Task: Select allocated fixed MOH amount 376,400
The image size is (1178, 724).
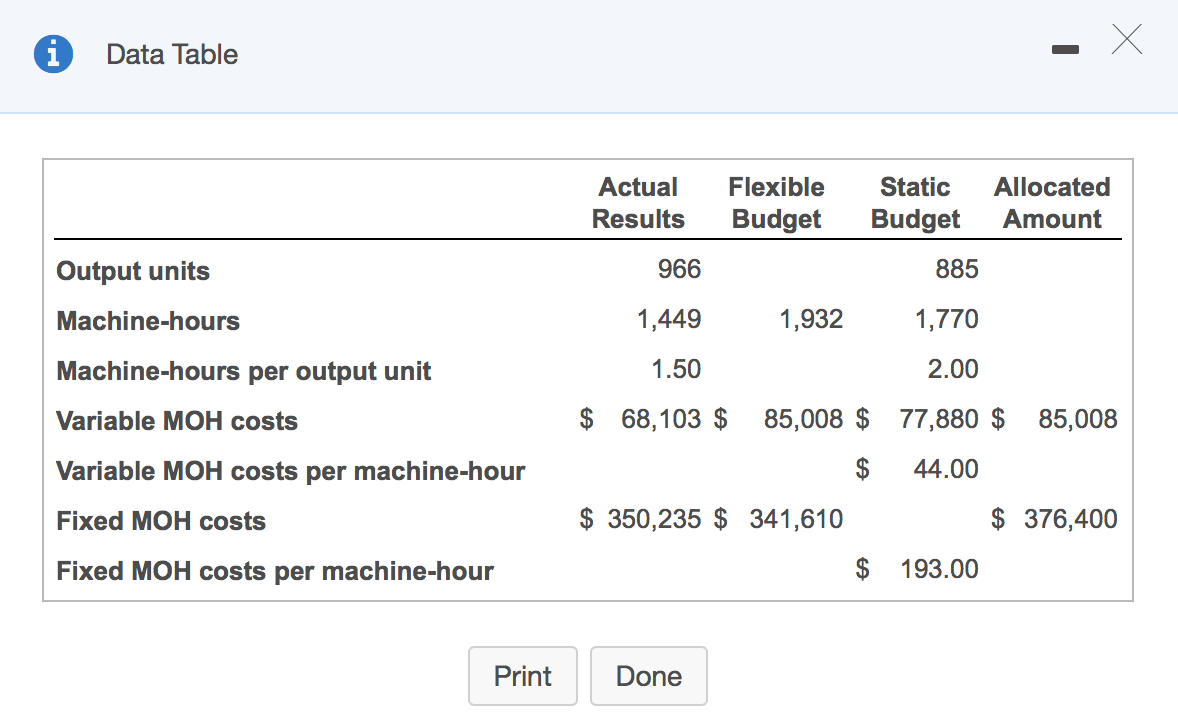Action: (x=1071, y=519)
